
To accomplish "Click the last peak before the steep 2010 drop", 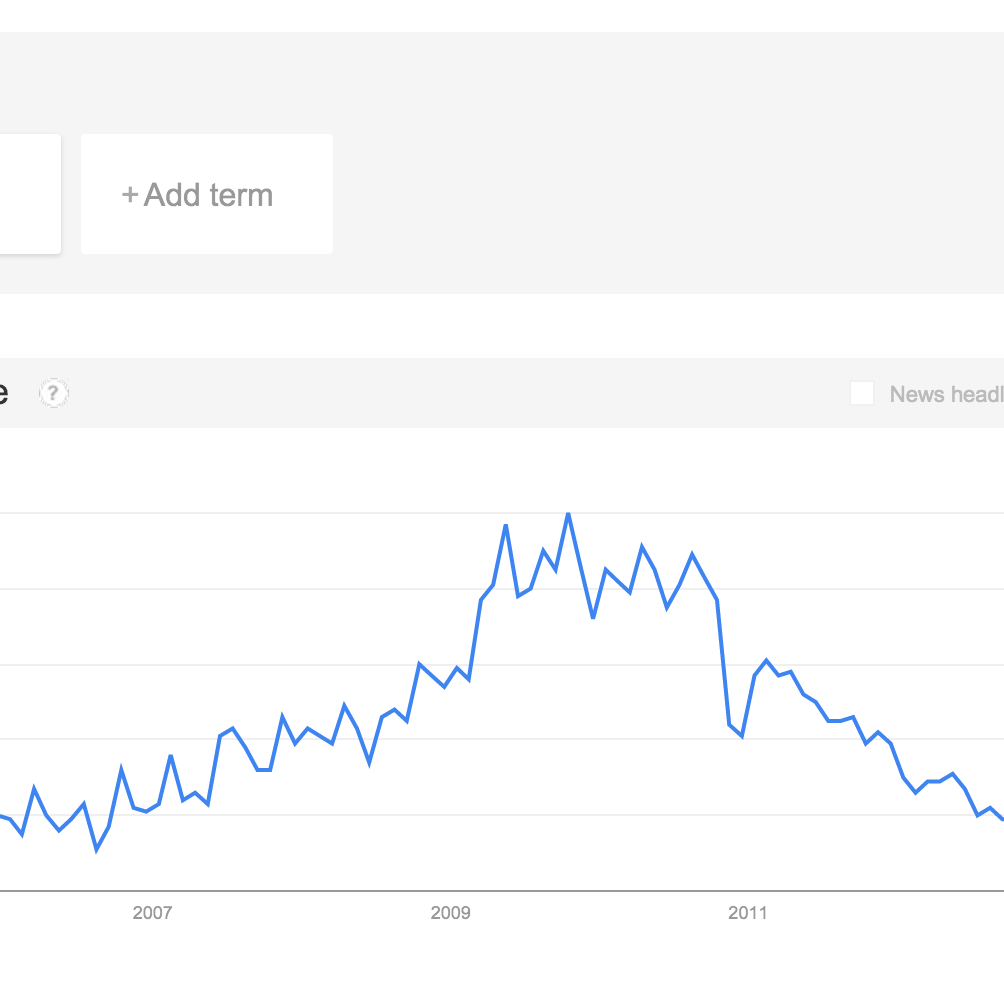I will point(692,554).
